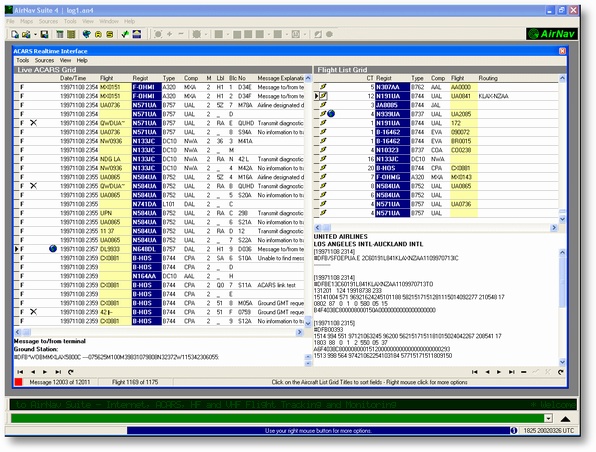The width and height of the screenshot is (596, 452).
Task: Go to previous record in the flight navigator
Action: click(x=487, y=372)
